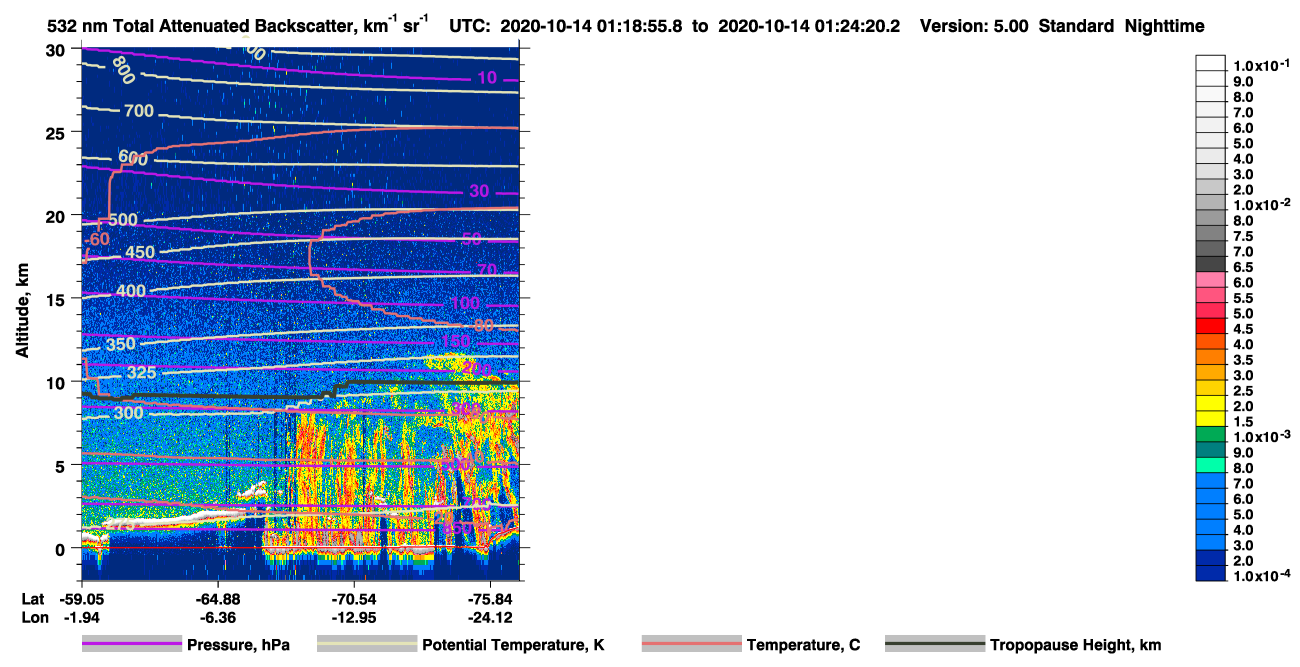
Task: Click the purple Pressure legend line
Action: point(132,645)
